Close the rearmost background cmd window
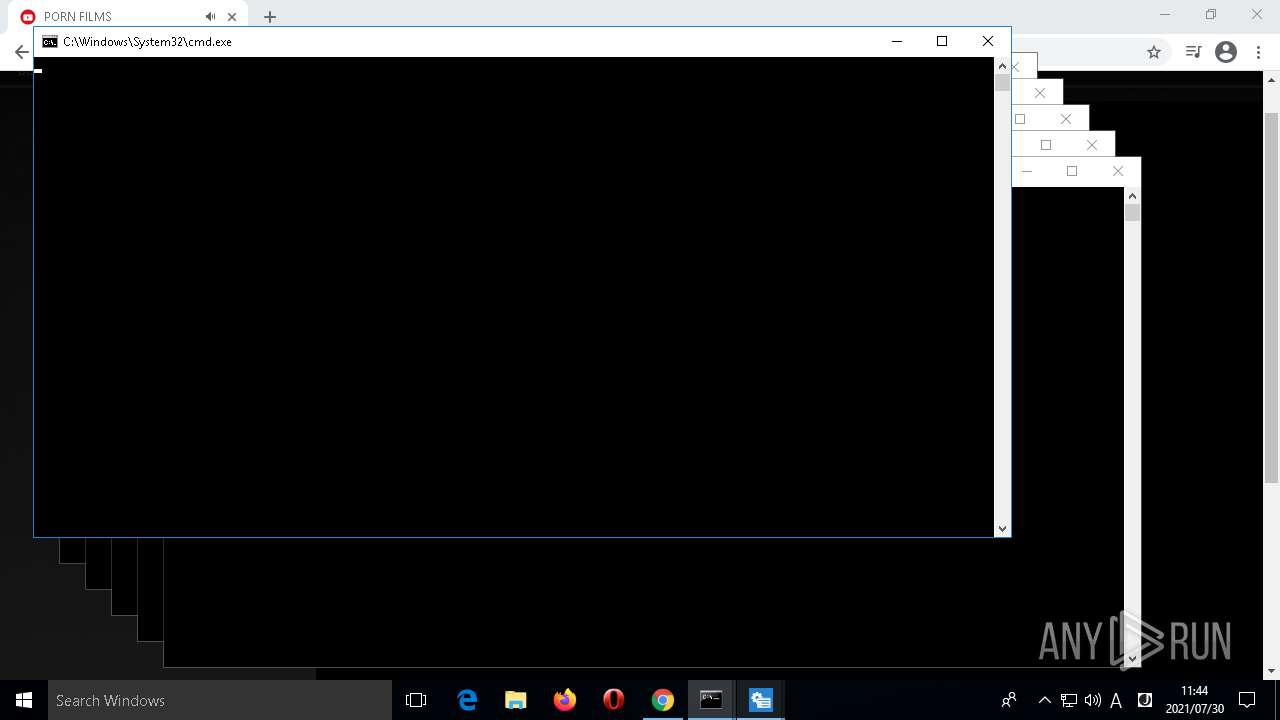Image resolution: width=1280 pixels, height=720 pixels. (x=1016, y=67)
